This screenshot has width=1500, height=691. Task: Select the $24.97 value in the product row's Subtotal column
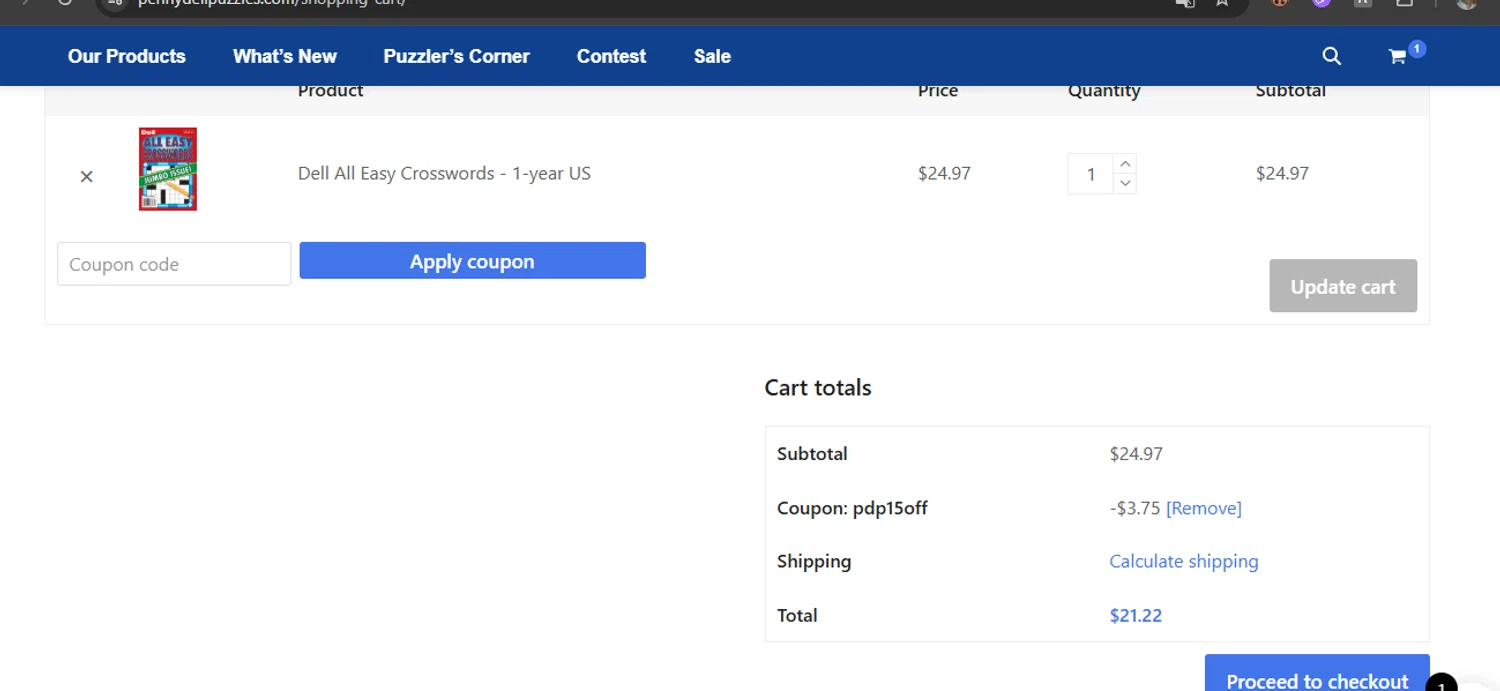(x=1282, y=173)
